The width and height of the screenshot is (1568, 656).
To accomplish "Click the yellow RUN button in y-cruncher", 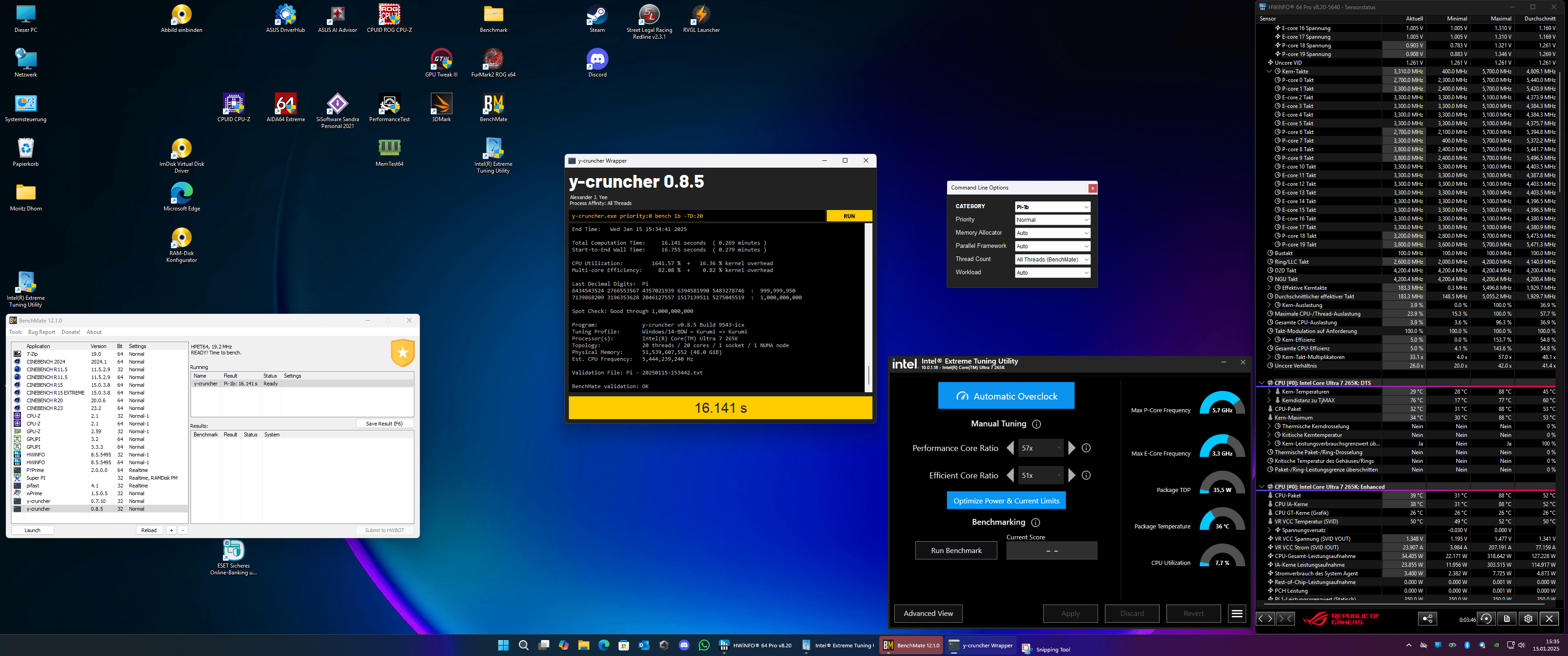I will (849, 216).
